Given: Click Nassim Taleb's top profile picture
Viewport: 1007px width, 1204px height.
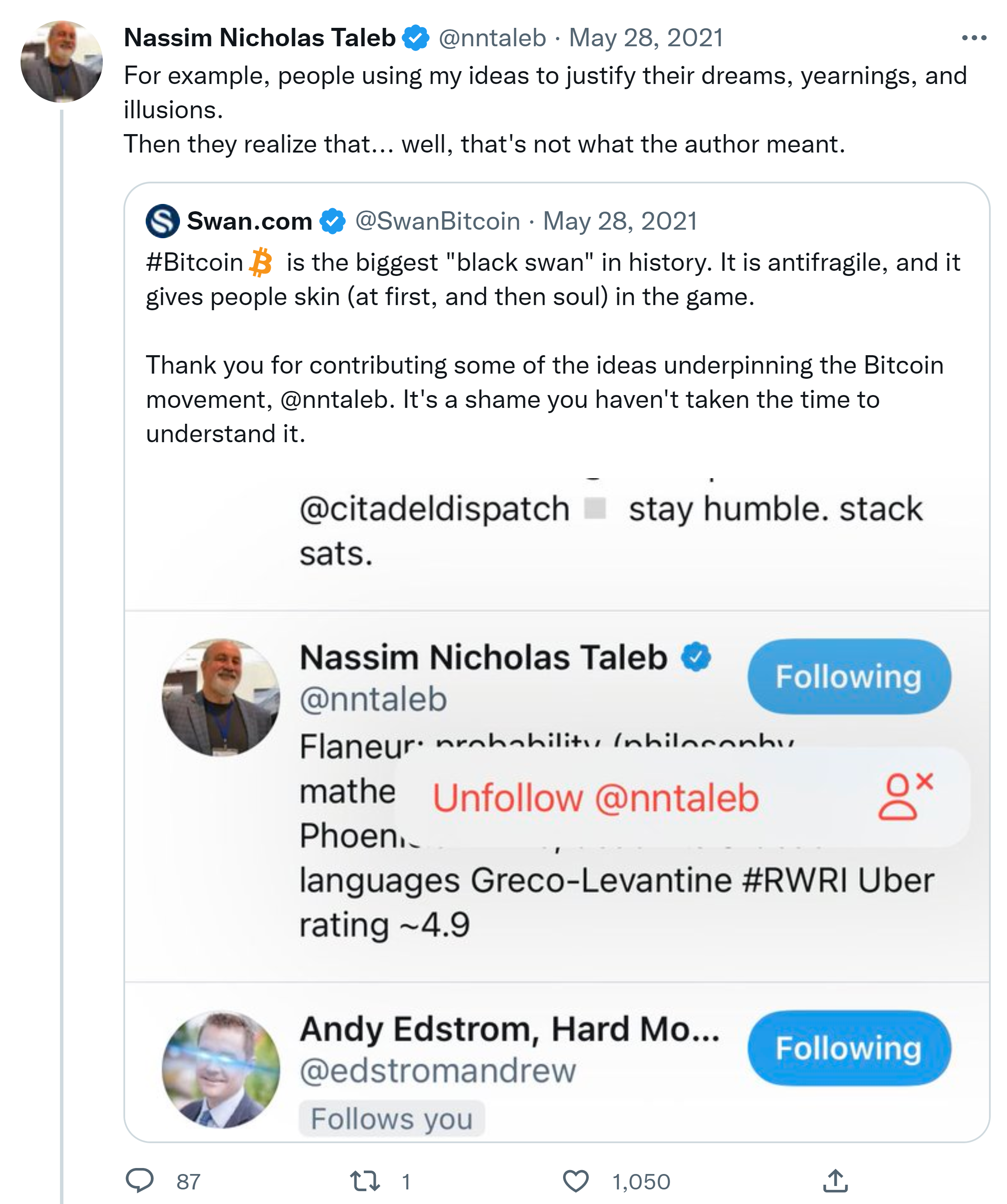Looking at the screenshot, I should coord(62,62).
